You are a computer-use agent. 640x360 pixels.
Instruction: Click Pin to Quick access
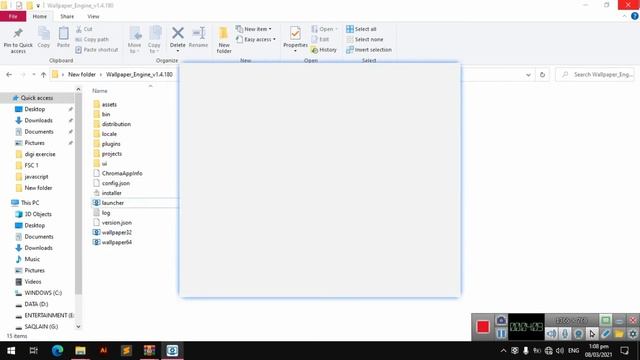click(18, 40)
